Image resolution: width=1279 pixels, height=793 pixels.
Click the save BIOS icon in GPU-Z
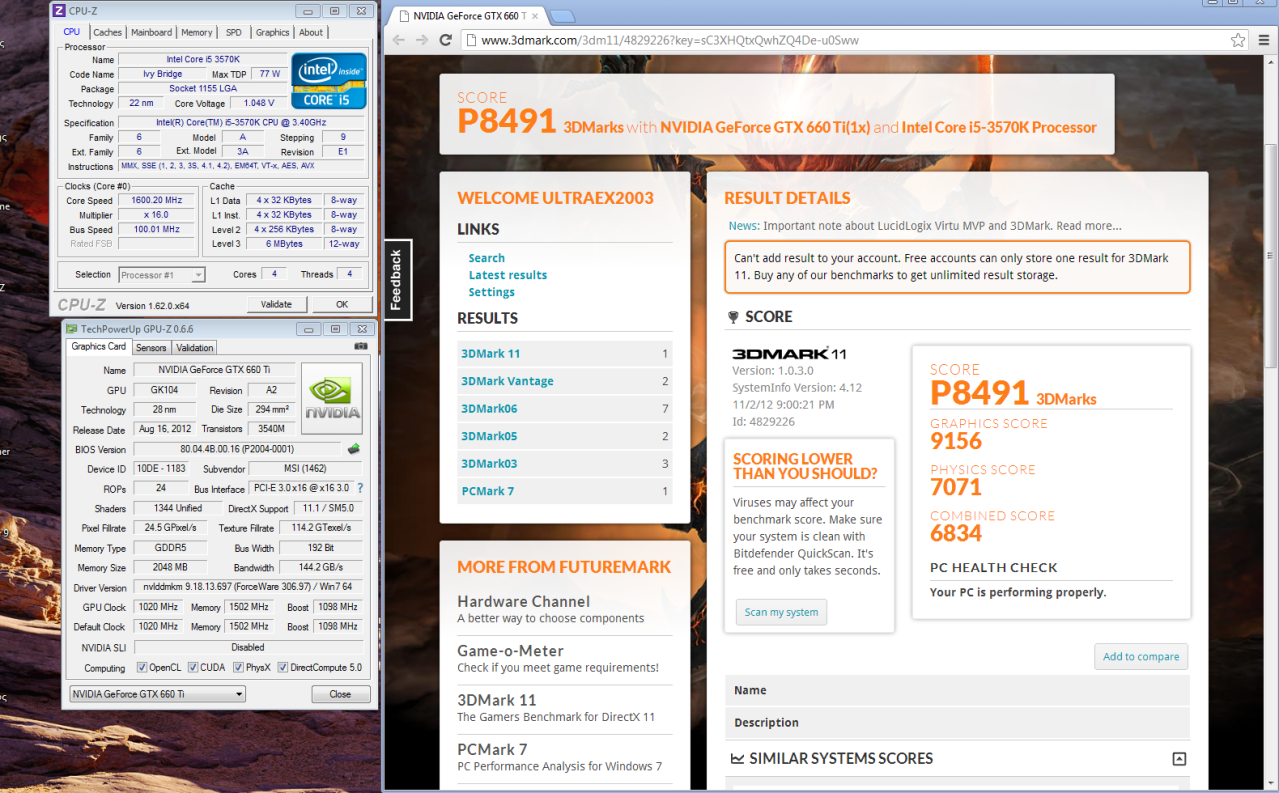[x=353, y=450]
